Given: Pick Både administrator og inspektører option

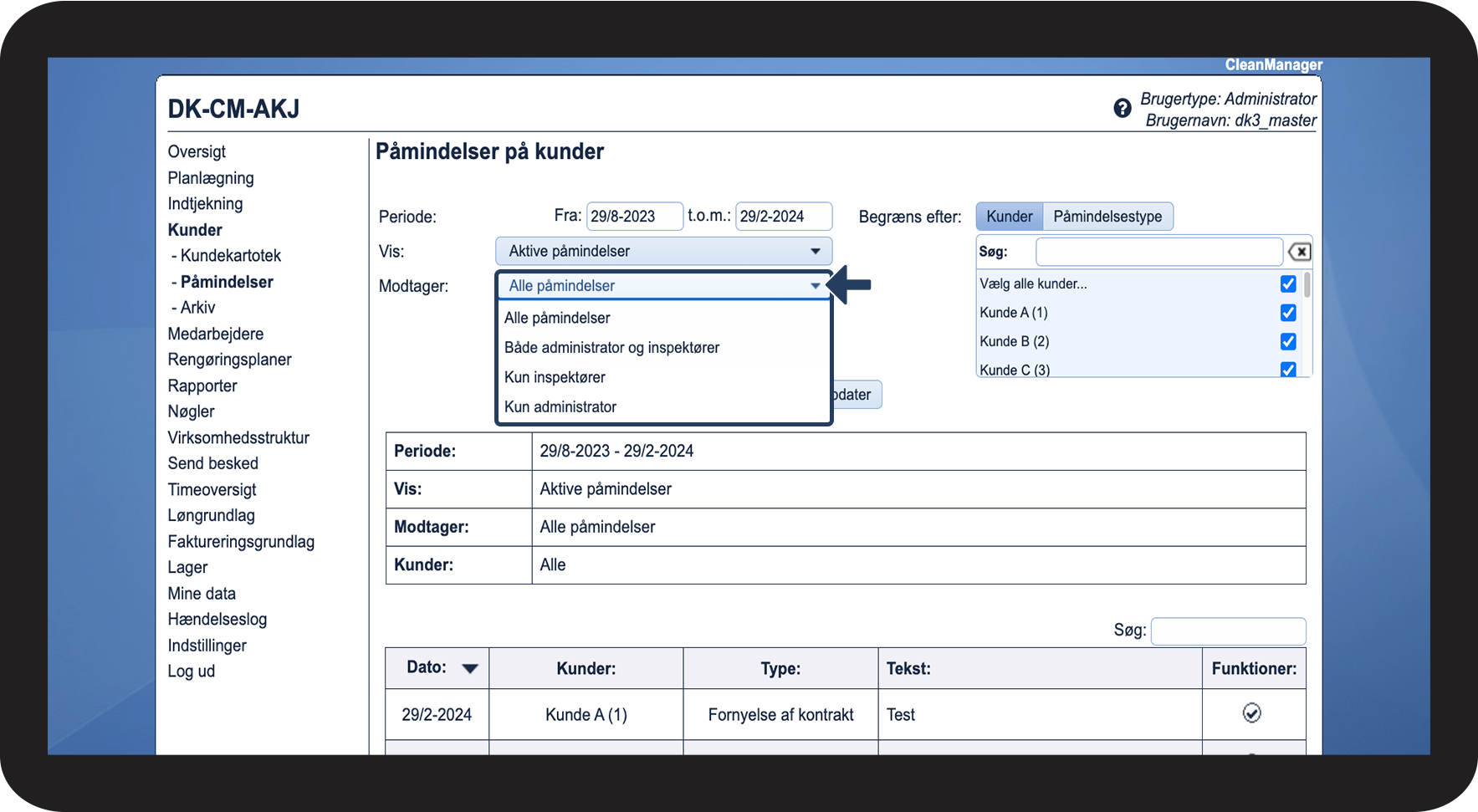Looking at the screenshot, I should coord(611,348).
